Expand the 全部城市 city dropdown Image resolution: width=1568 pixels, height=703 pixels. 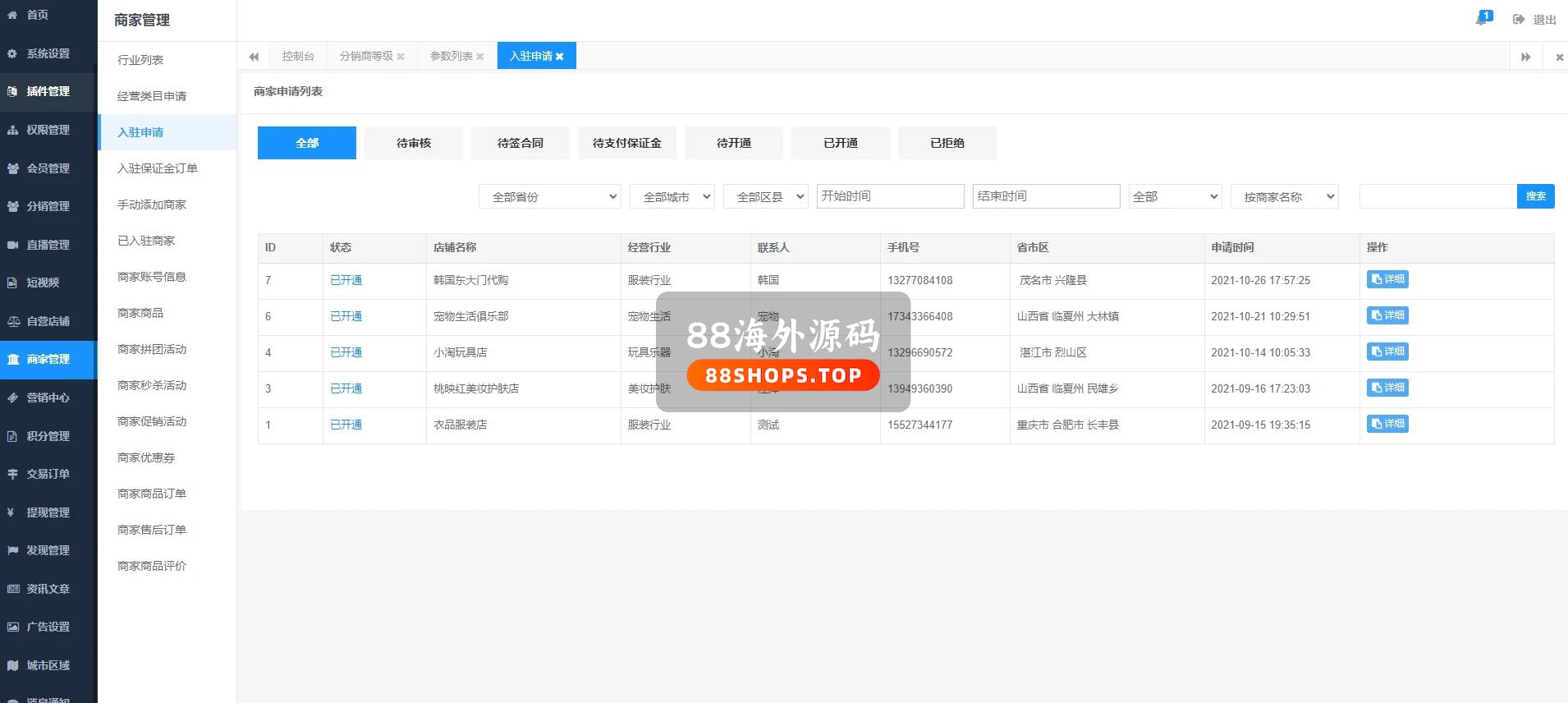[x=672, y=197]
